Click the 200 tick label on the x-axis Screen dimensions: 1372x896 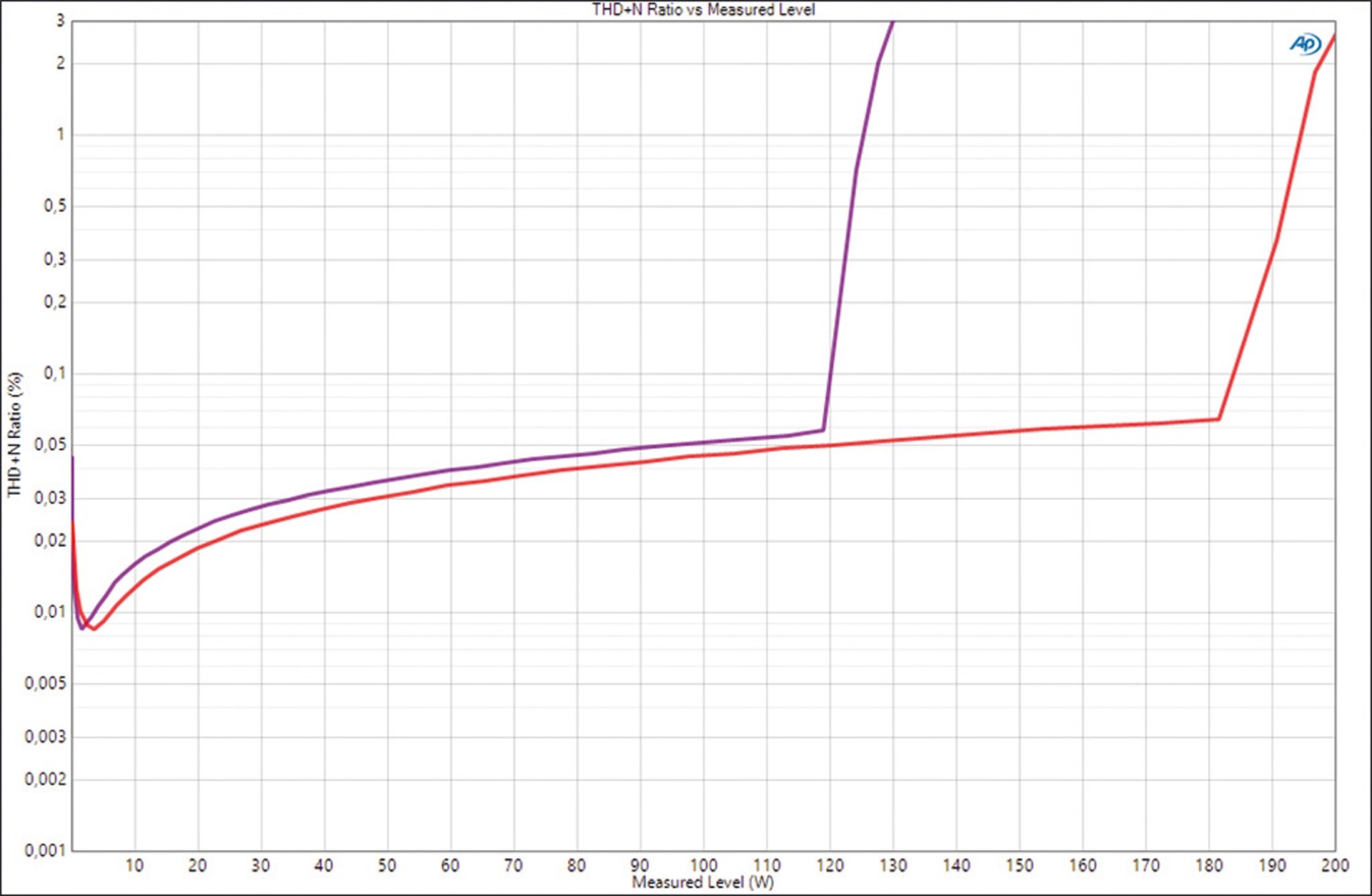tap(1334, 865)
